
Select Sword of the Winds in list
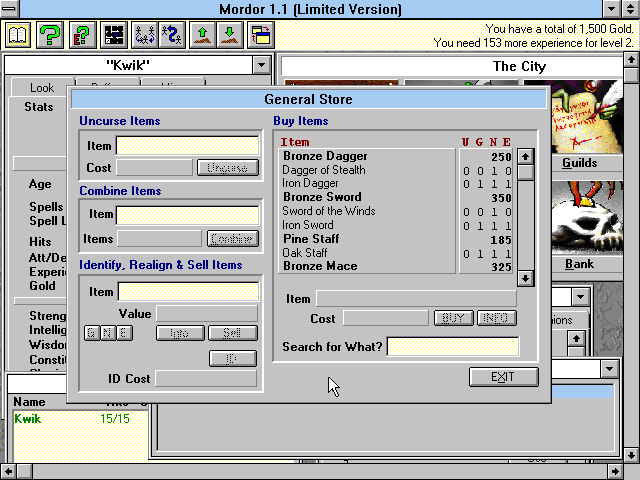tap(367, 211)
